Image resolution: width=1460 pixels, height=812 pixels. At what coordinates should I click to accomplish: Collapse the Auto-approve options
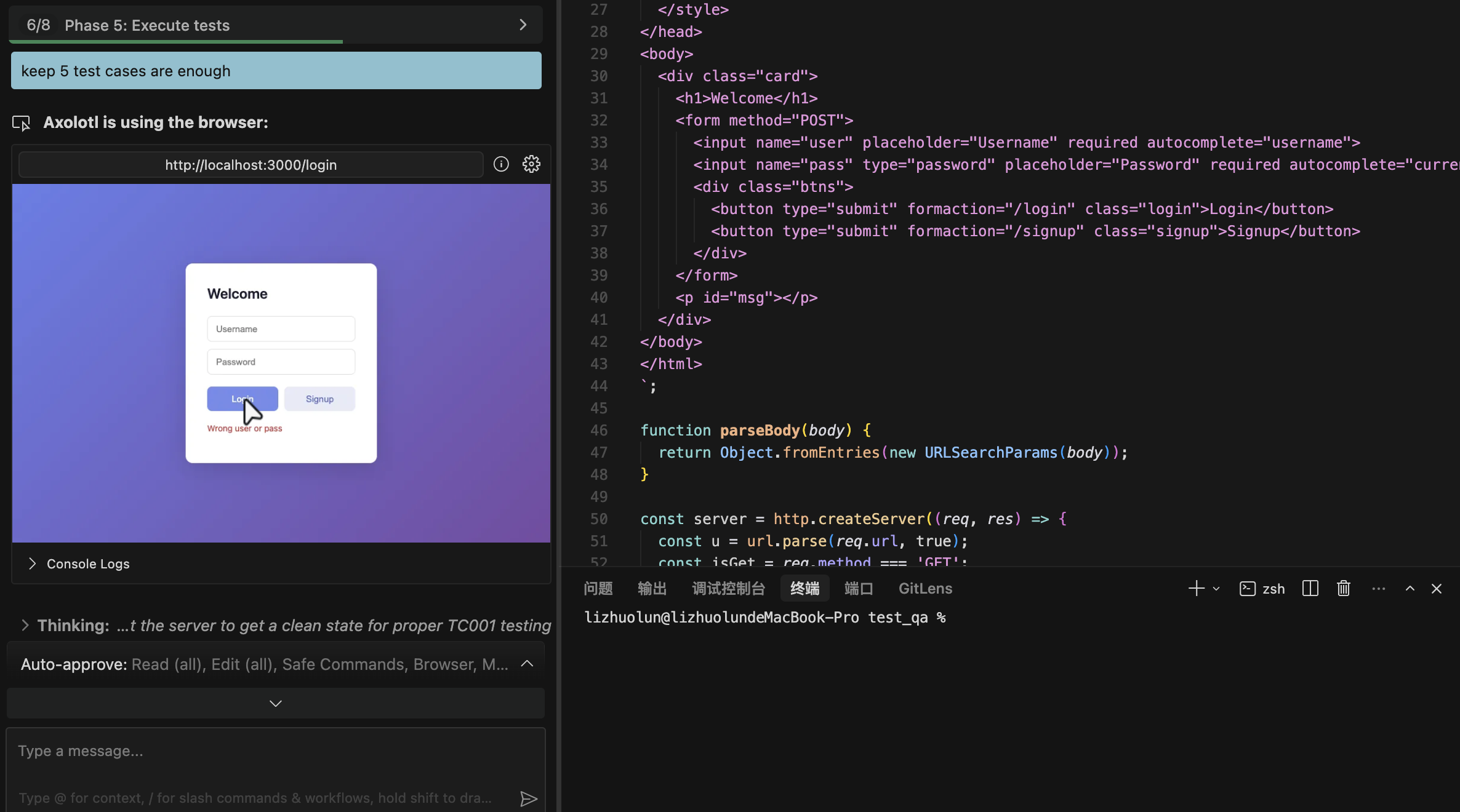527,664
